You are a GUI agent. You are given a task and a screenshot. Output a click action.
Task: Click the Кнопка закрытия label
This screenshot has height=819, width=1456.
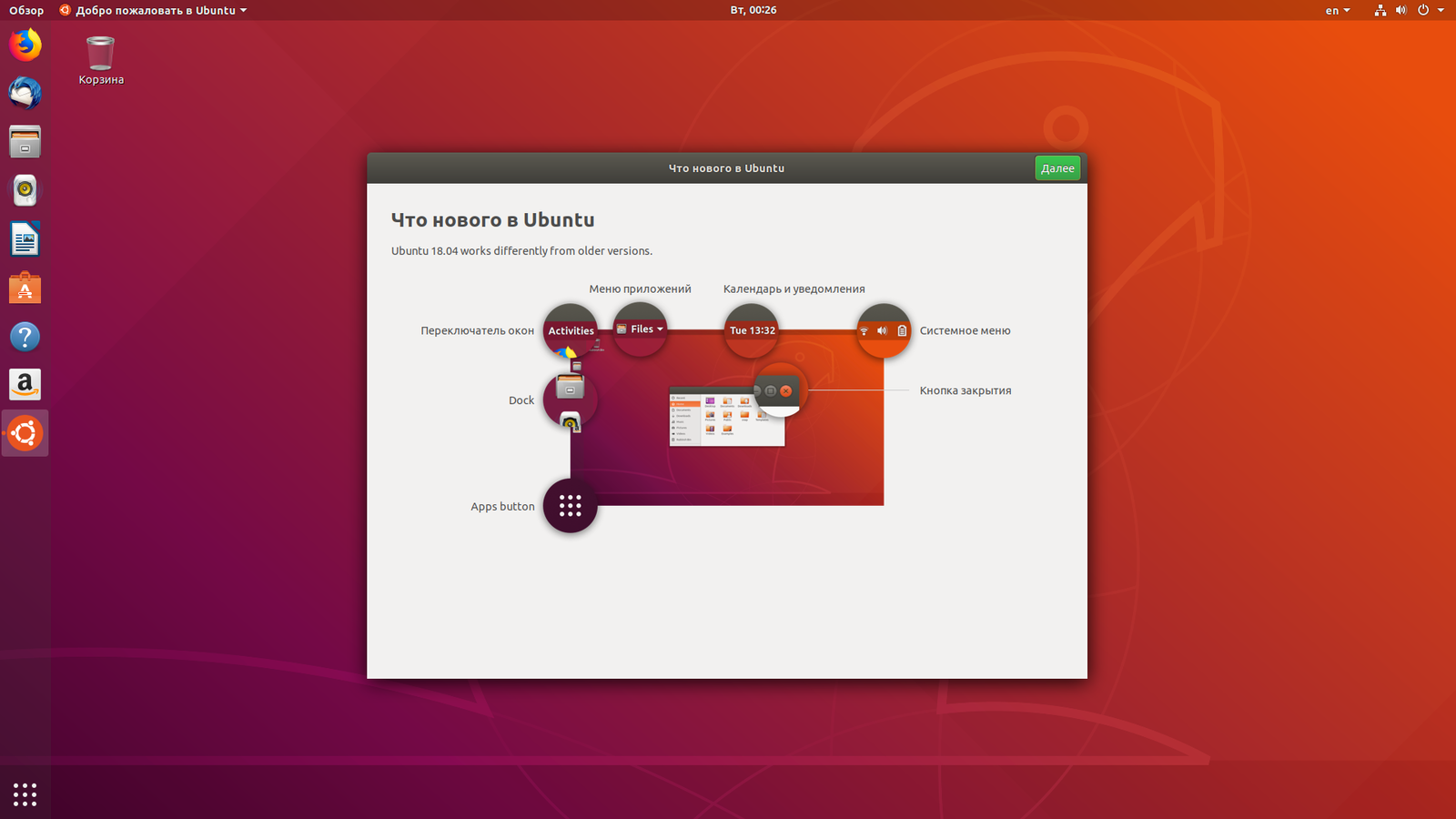coord(966,390)
